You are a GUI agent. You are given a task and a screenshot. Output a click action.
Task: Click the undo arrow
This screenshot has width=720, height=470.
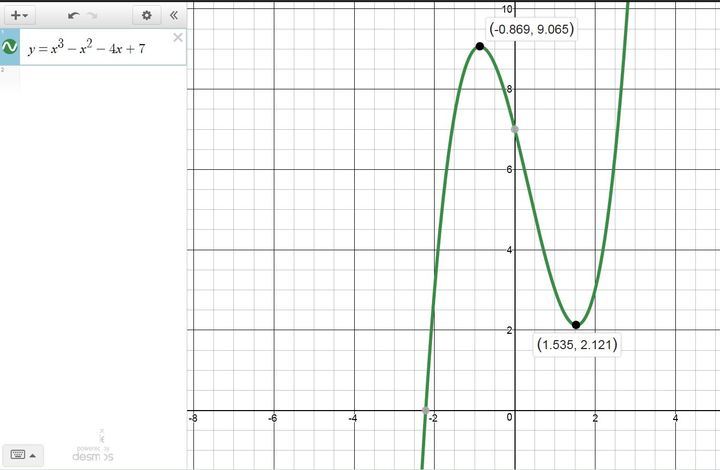(73, 15)
